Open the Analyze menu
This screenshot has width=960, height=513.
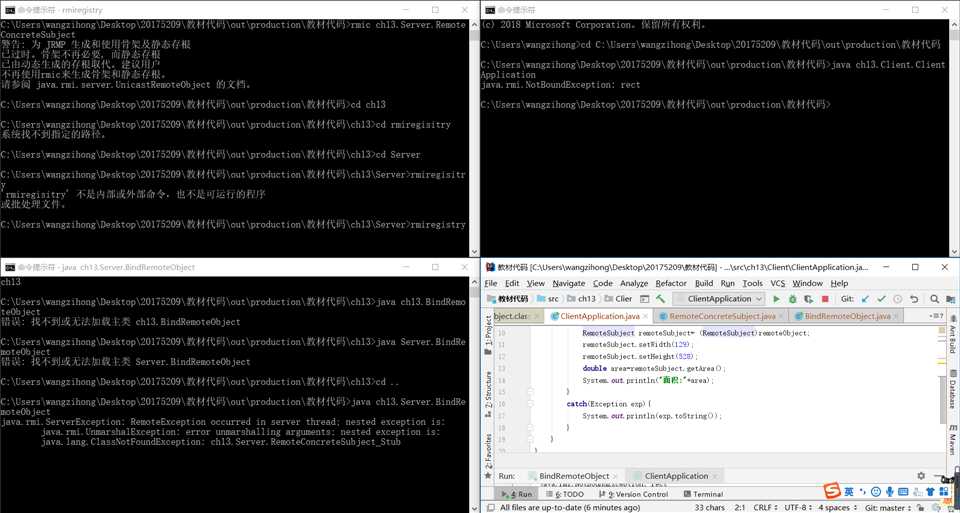tap(634, 283)
